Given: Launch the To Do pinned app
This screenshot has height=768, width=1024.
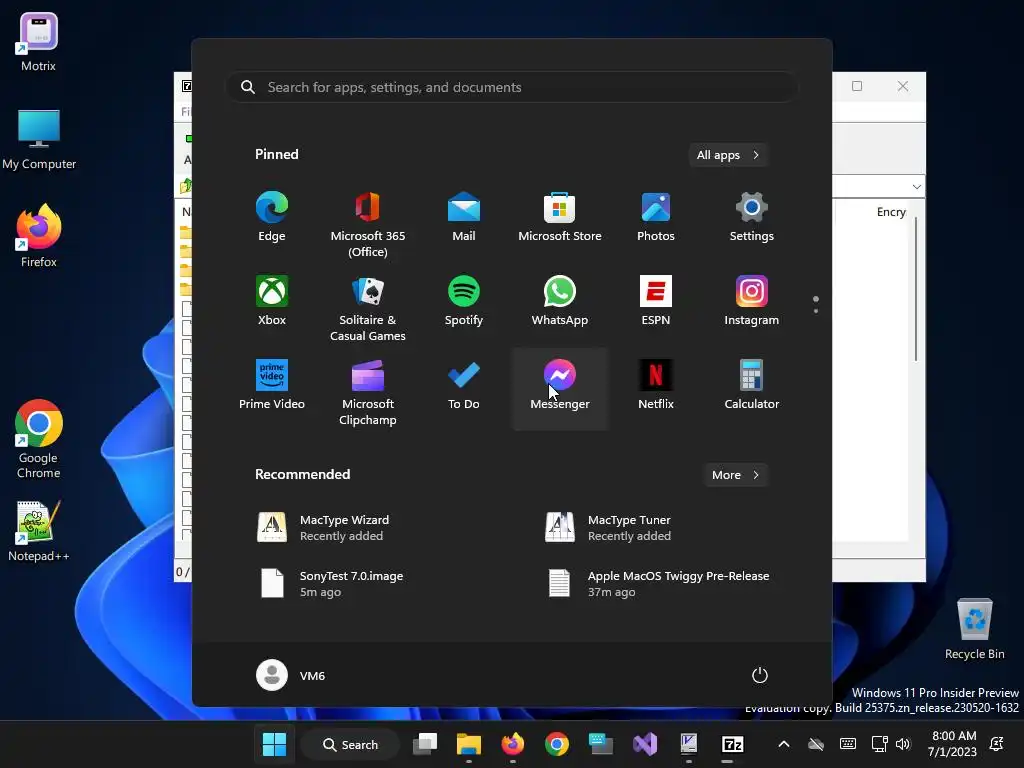Looking at the screenshot, I should coord(464,386).
